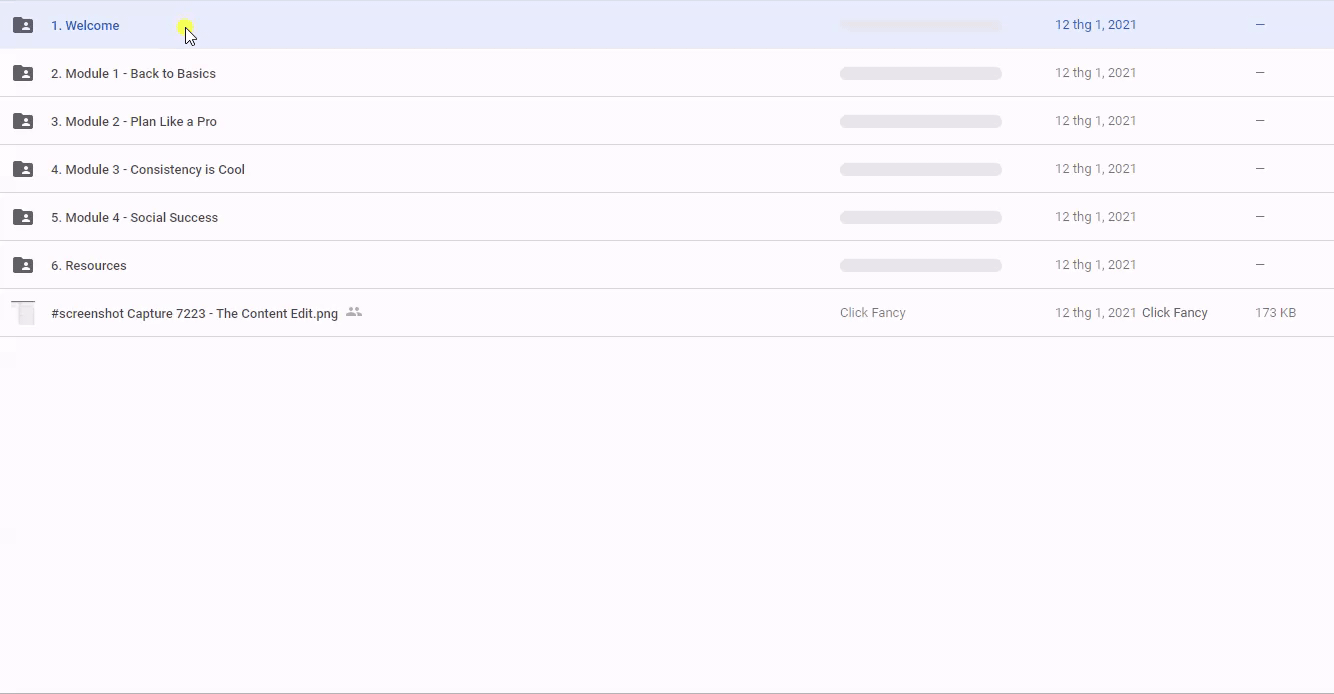Screen dimensions: 1334x694
Task: Open the 6. Resources folder name
Action: (x=89, y=266)
